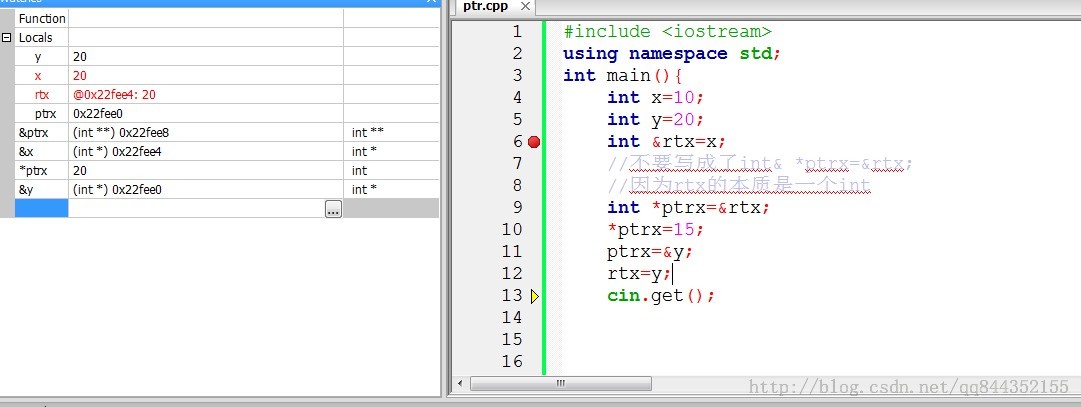Click value '@0x22fee4: 20' of rtx
1081x407 pixels.
coord(114,95)
